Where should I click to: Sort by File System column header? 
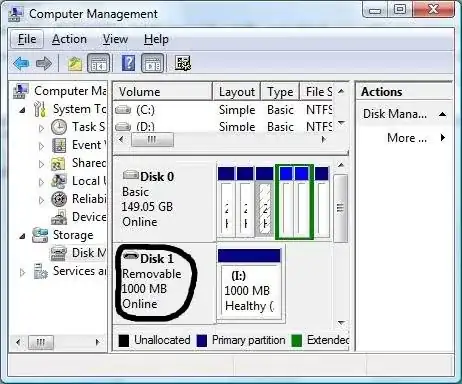tap(317, 92)
